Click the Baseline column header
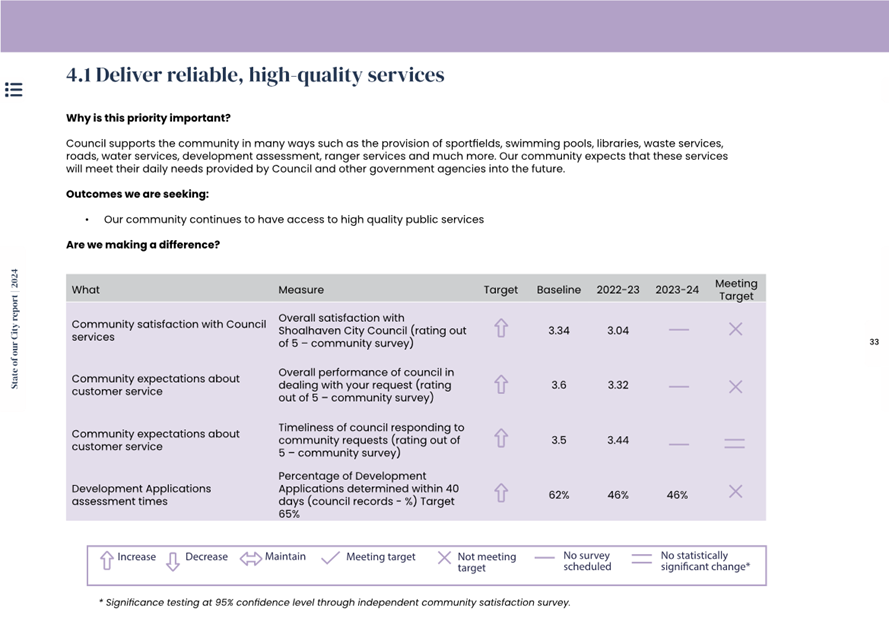The width and height of the screenshot is (889, 628). (x=558, y=290)
